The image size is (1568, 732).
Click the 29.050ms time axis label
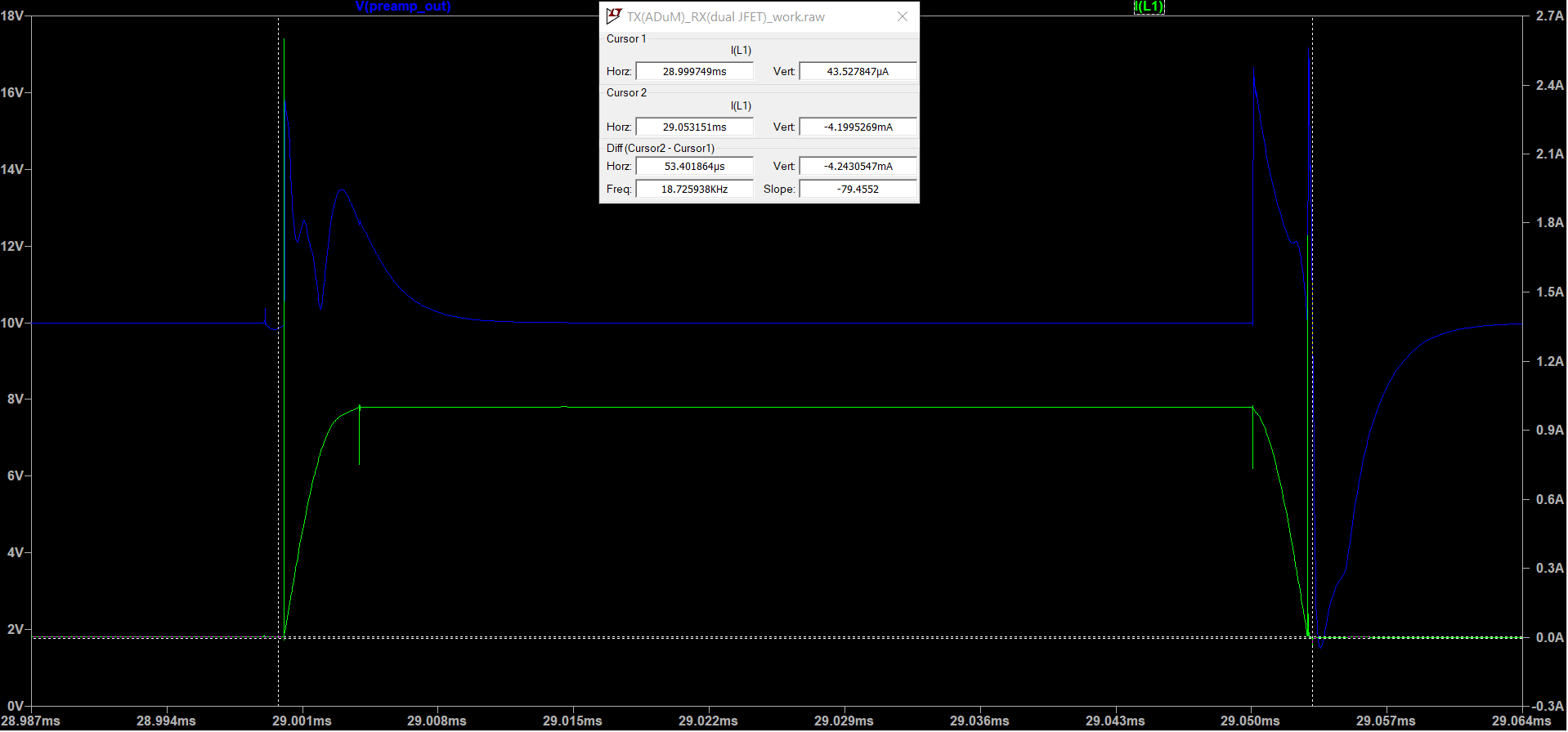[x=1250, y=721]
